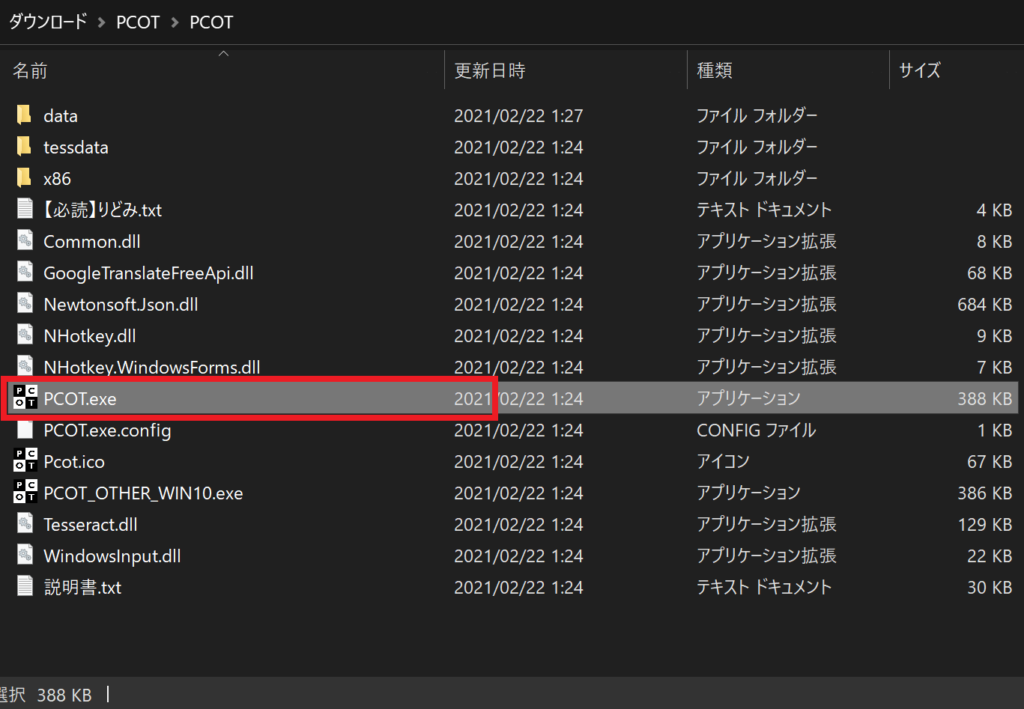1024x709 pixels.
Task: Click the 684 KB size of Newtonsoft.Json.dll
Action: [985, 304]
